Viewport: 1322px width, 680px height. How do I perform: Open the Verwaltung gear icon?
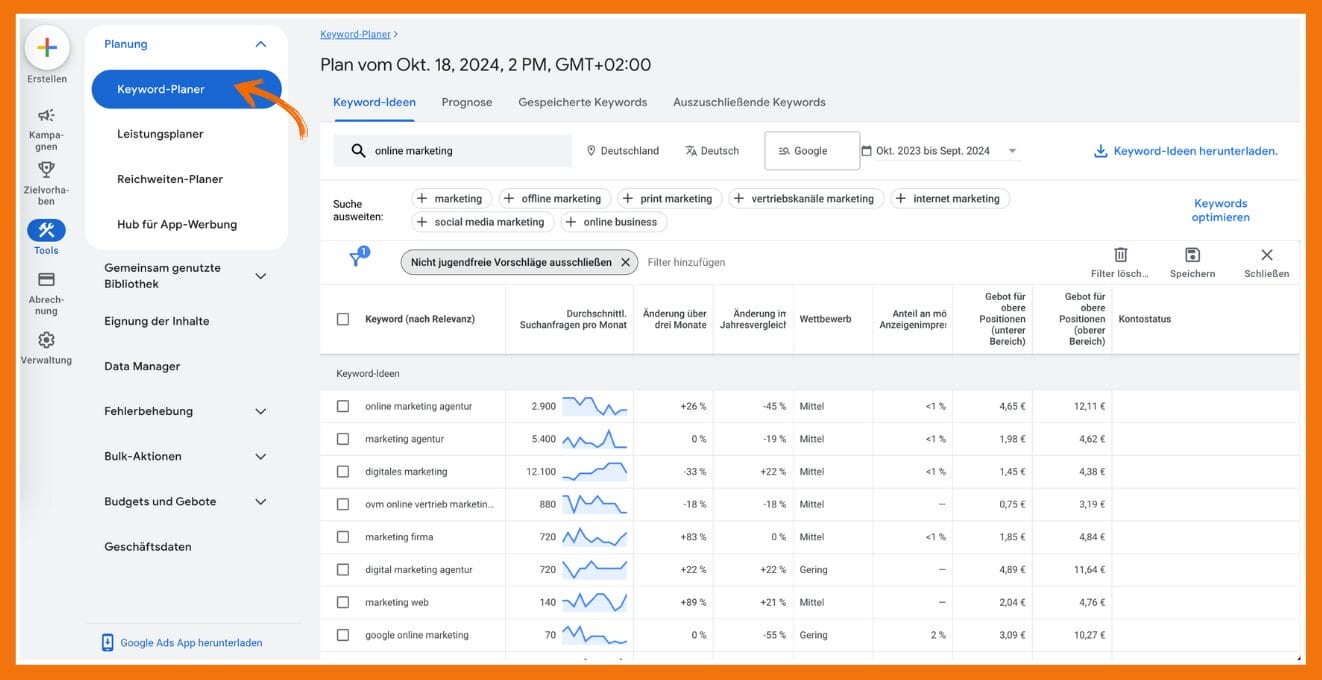tap(46, 339)
